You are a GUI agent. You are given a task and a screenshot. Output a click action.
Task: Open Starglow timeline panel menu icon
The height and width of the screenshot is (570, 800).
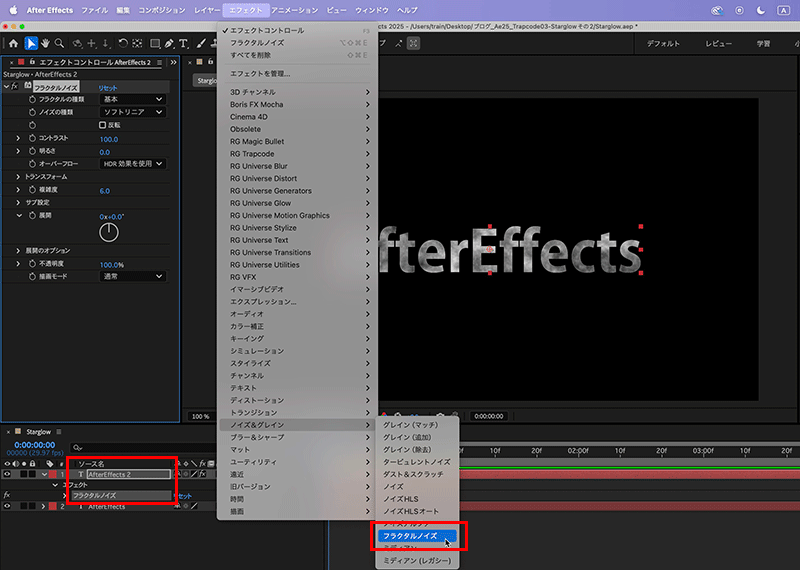coord(59,432)
